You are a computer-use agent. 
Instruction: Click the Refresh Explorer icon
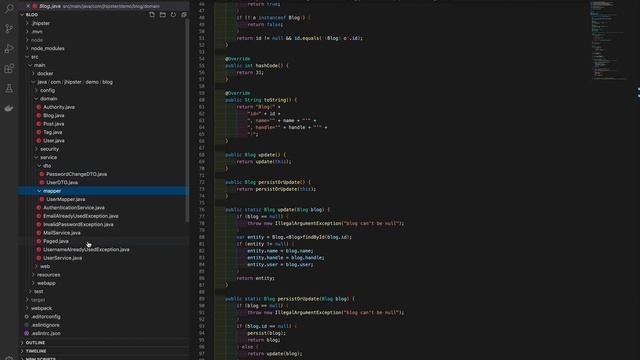[x=173, y=15]
